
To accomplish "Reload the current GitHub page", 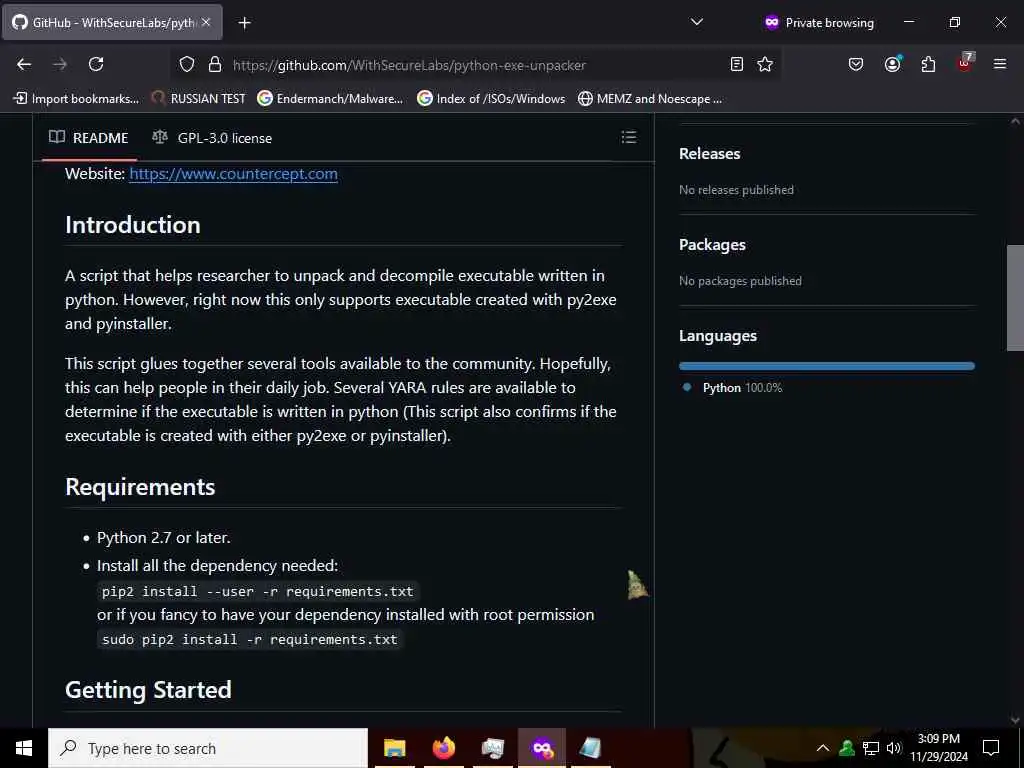I will point(96,64).
